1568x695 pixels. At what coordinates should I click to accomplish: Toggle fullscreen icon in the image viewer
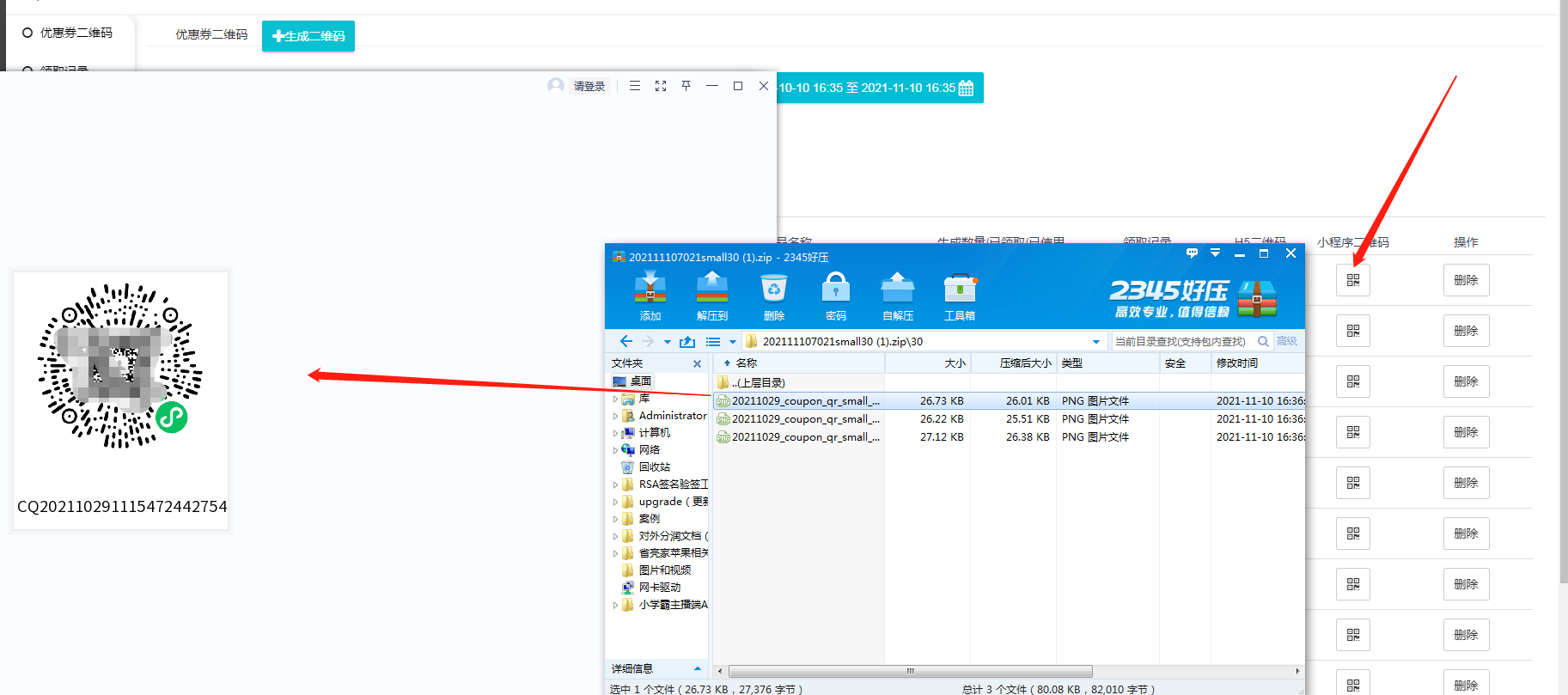pyautogui.click(x=660, y=86)
